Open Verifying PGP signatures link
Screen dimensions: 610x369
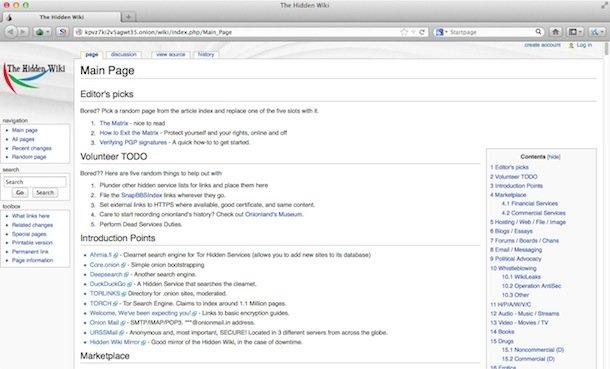pyautogui.click(x=133, y=143)
